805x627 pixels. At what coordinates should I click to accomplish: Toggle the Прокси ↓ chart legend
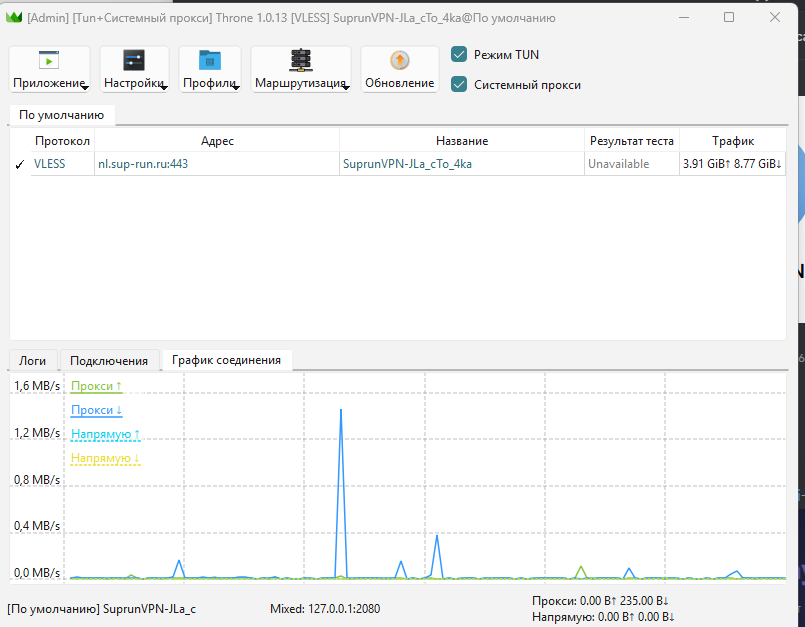click(97, 410)
